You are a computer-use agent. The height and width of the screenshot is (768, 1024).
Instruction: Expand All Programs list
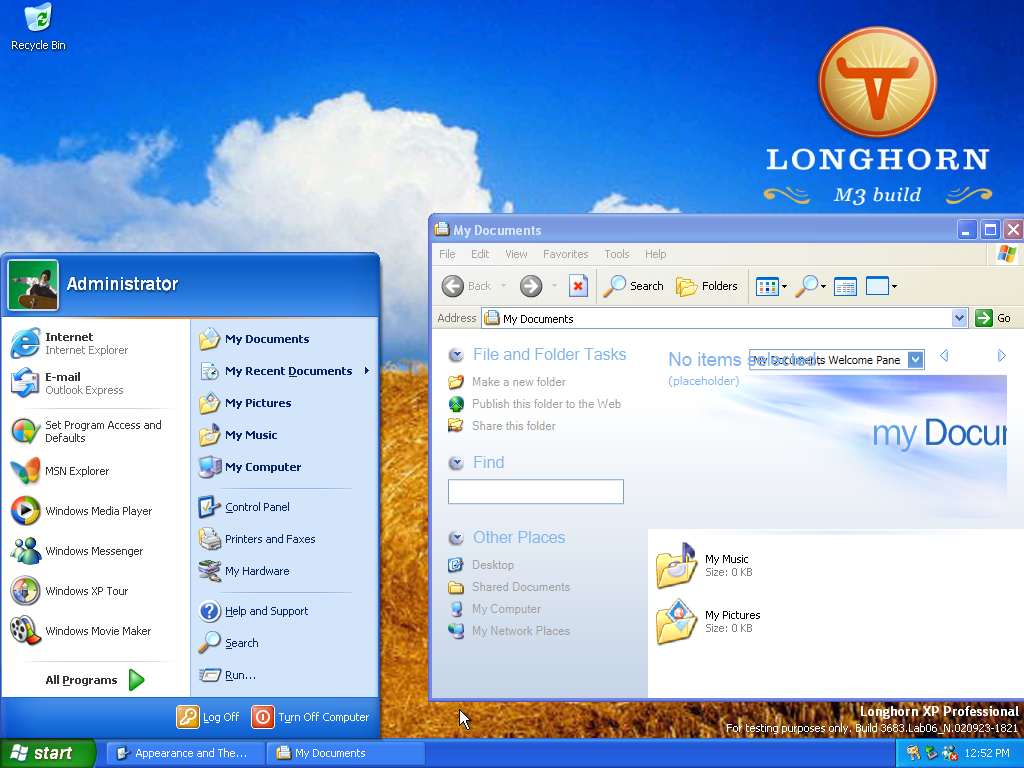pos(95,680)
